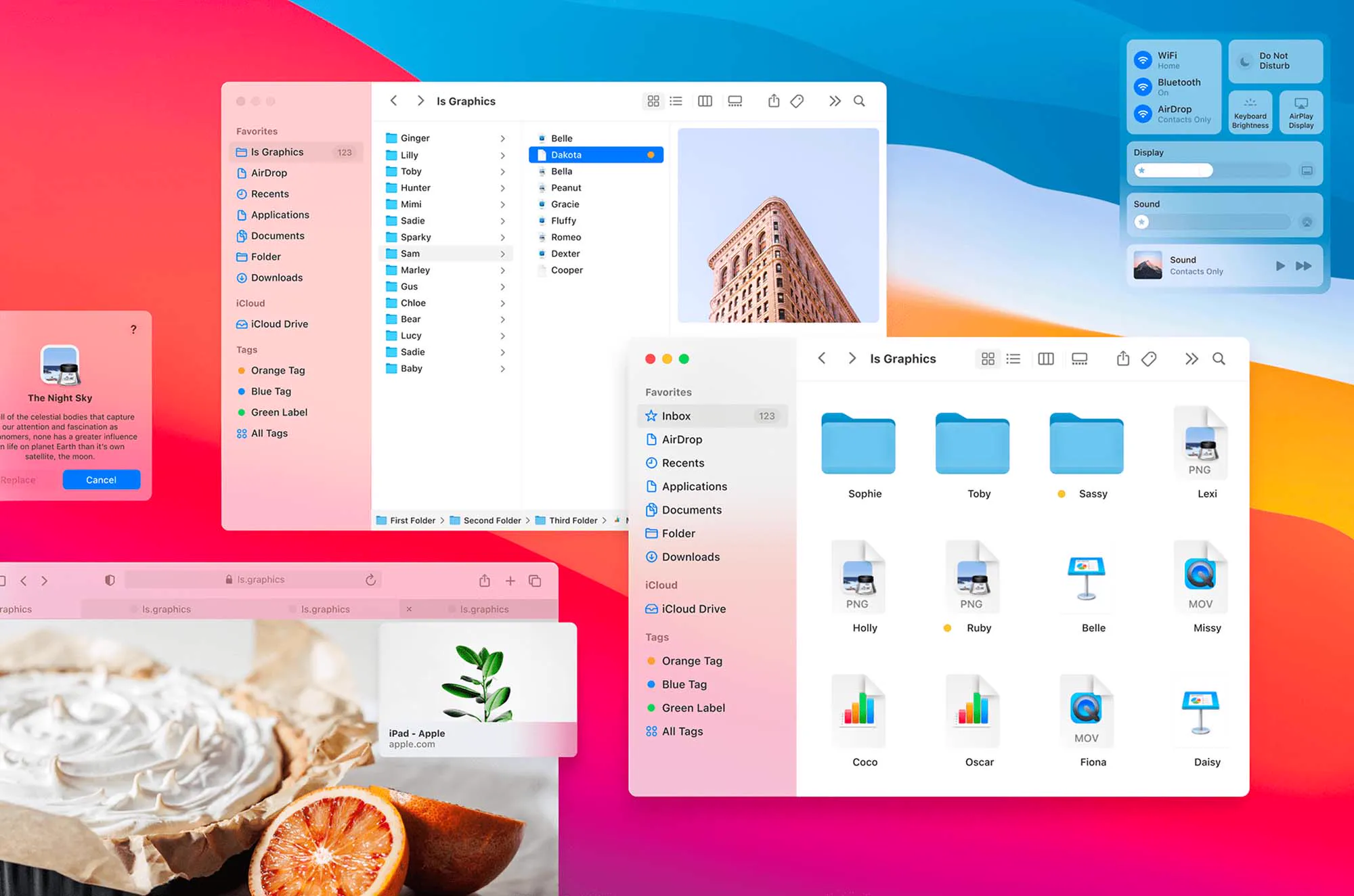The width and height of the screenshot is (1354, 896).
Task: Expand the Marley folder chevron
Action: (502, 270)
